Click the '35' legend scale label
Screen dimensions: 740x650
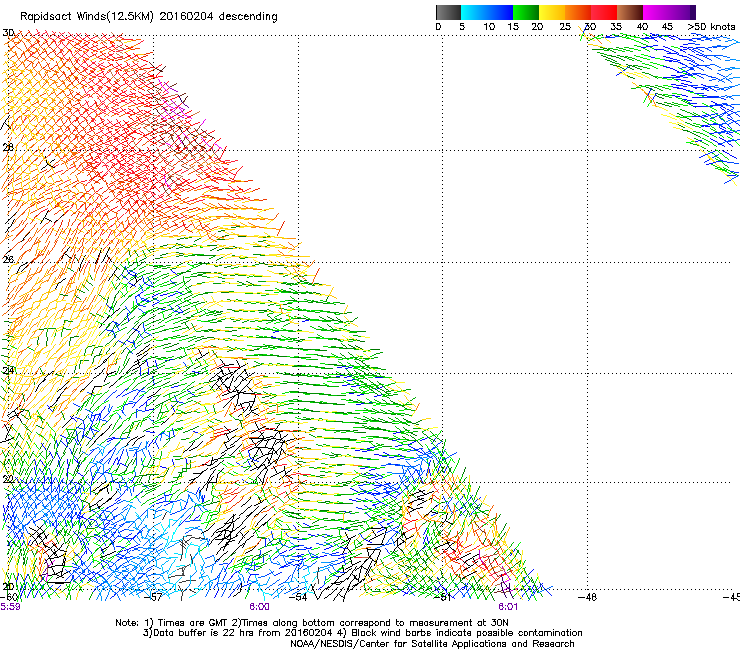[x=616, y=27]
